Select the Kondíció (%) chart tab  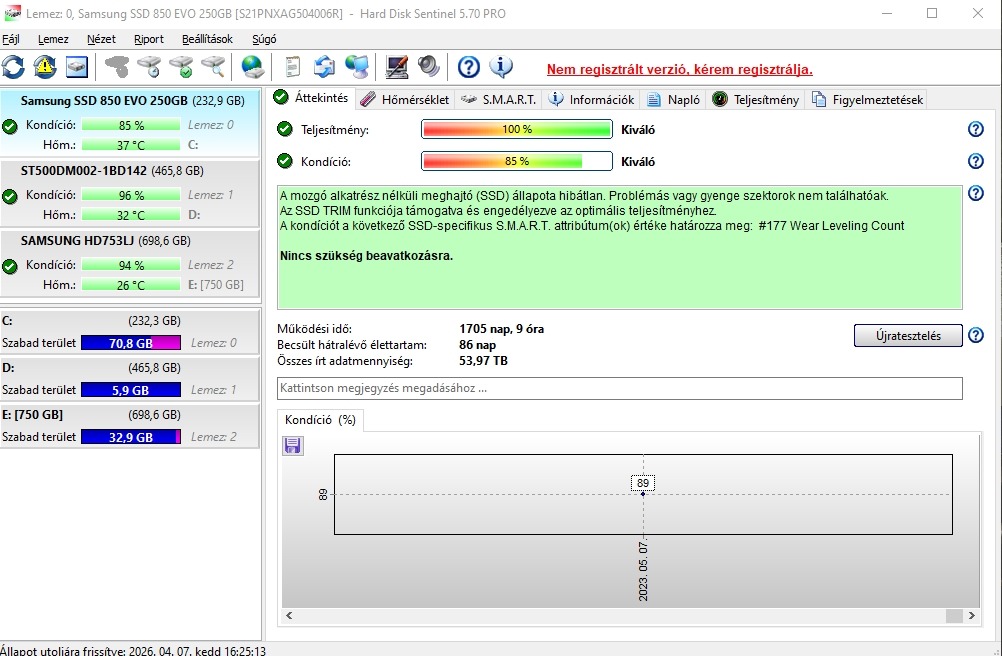(x=320, y=420)
